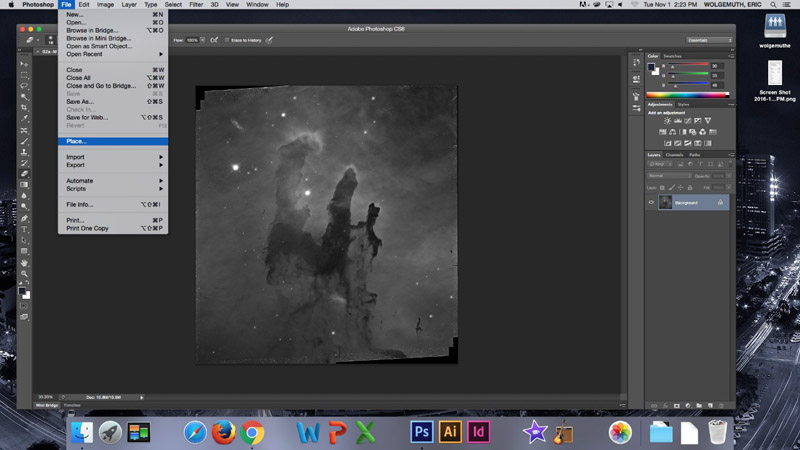Click the Background layer lock icon
The image size is (800, 450).
click(x=720, y=202)
